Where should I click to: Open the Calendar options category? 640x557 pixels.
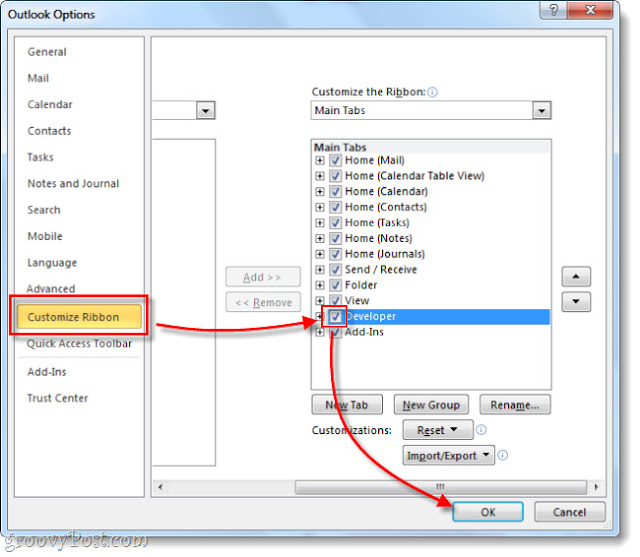click(x=51, y=106)
